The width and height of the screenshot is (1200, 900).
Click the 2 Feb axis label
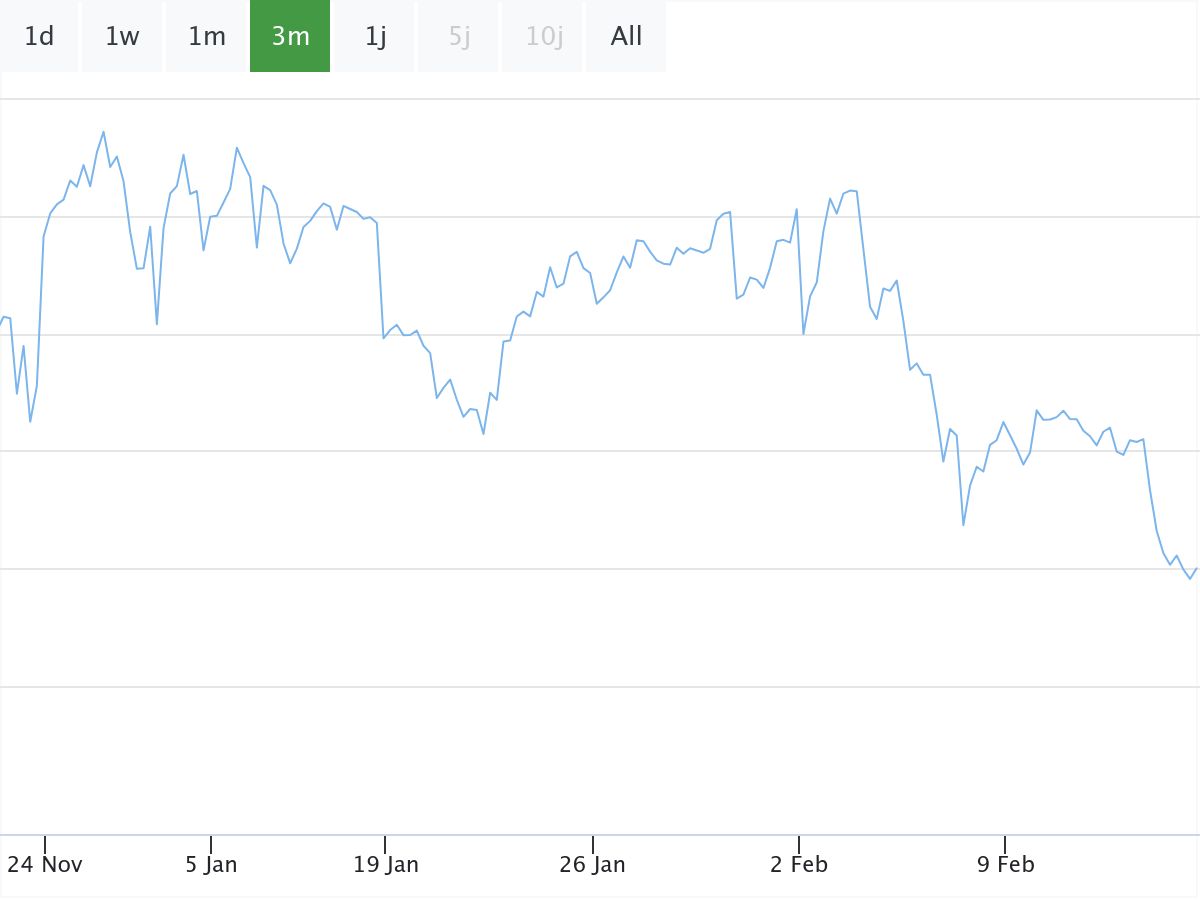(799, 864)
